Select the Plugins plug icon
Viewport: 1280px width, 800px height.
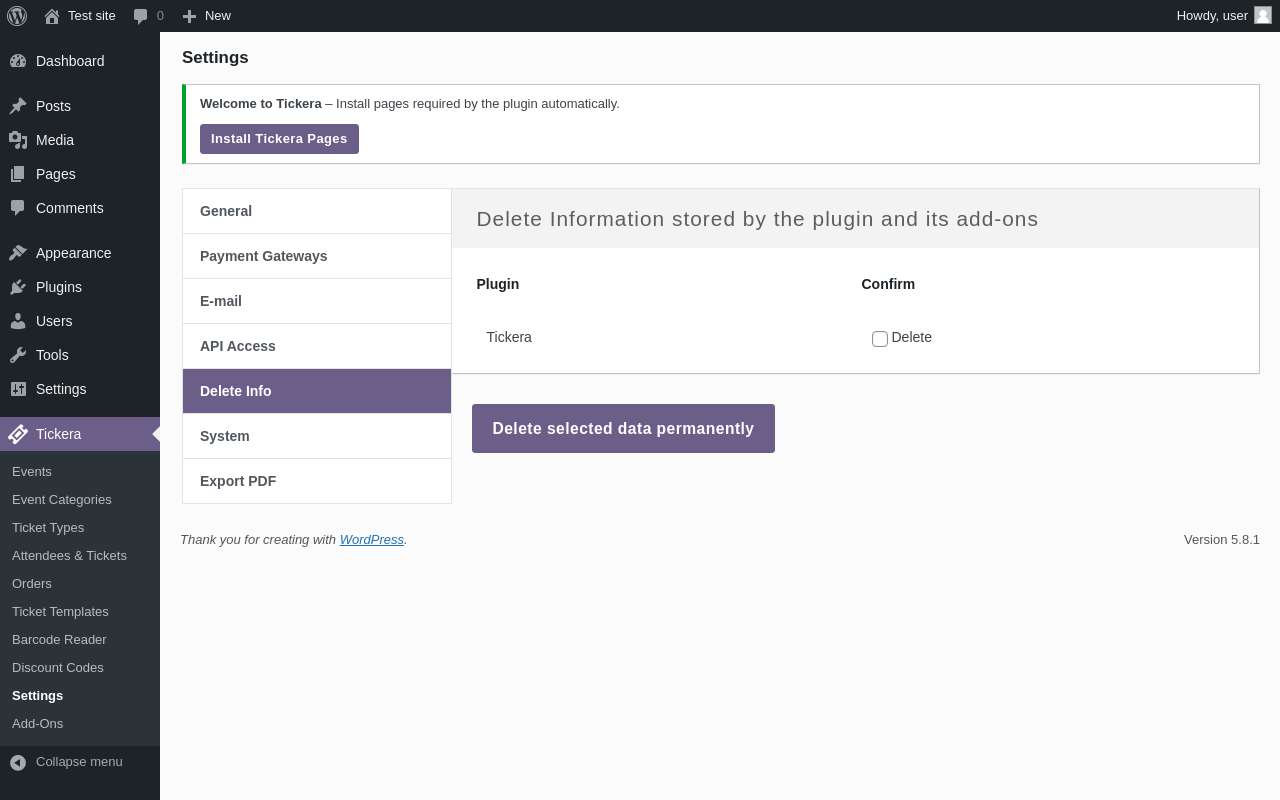[x=18, y=287]
